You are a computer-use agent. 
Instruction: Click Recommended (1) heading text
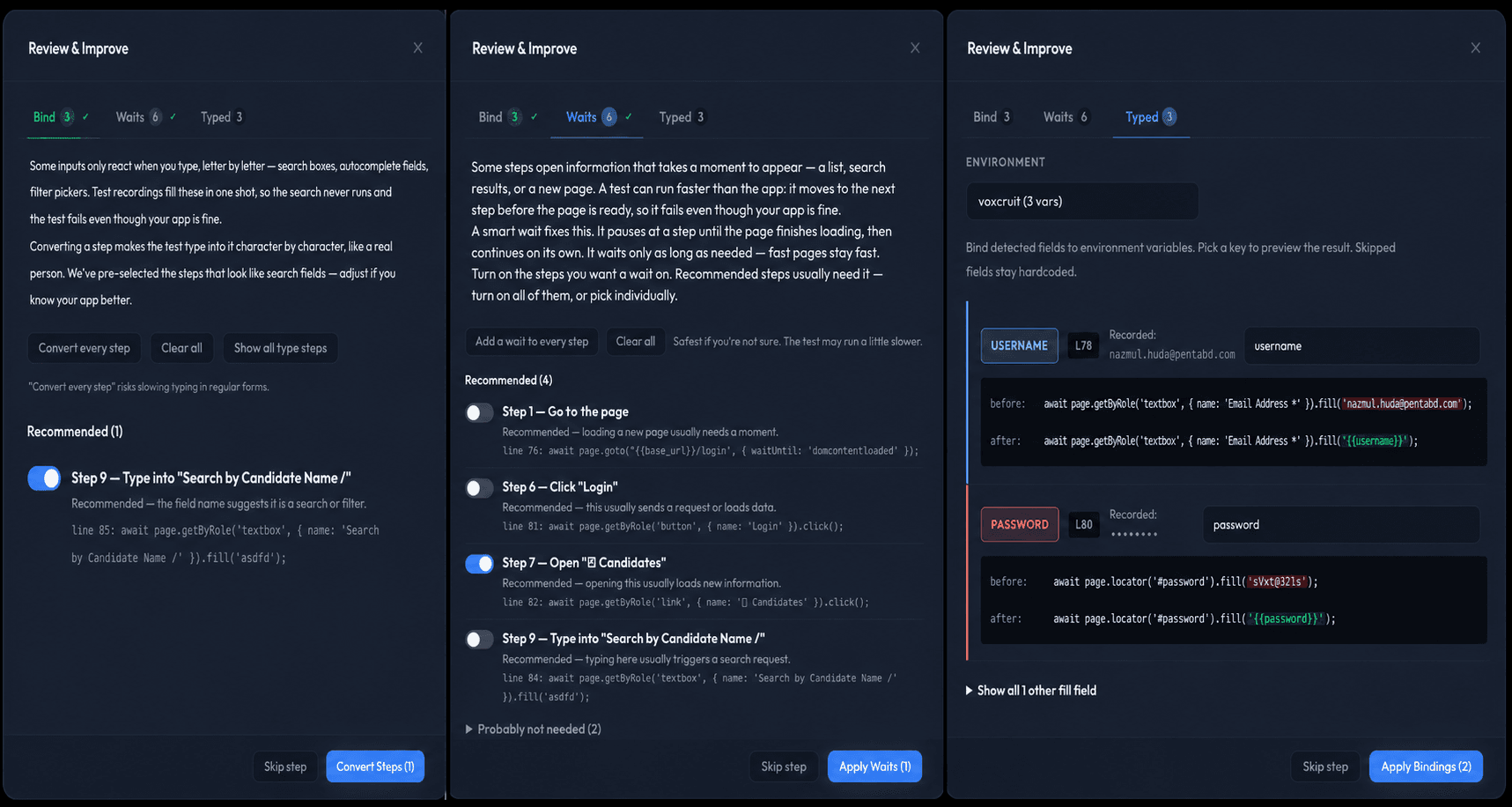[75, 432]
